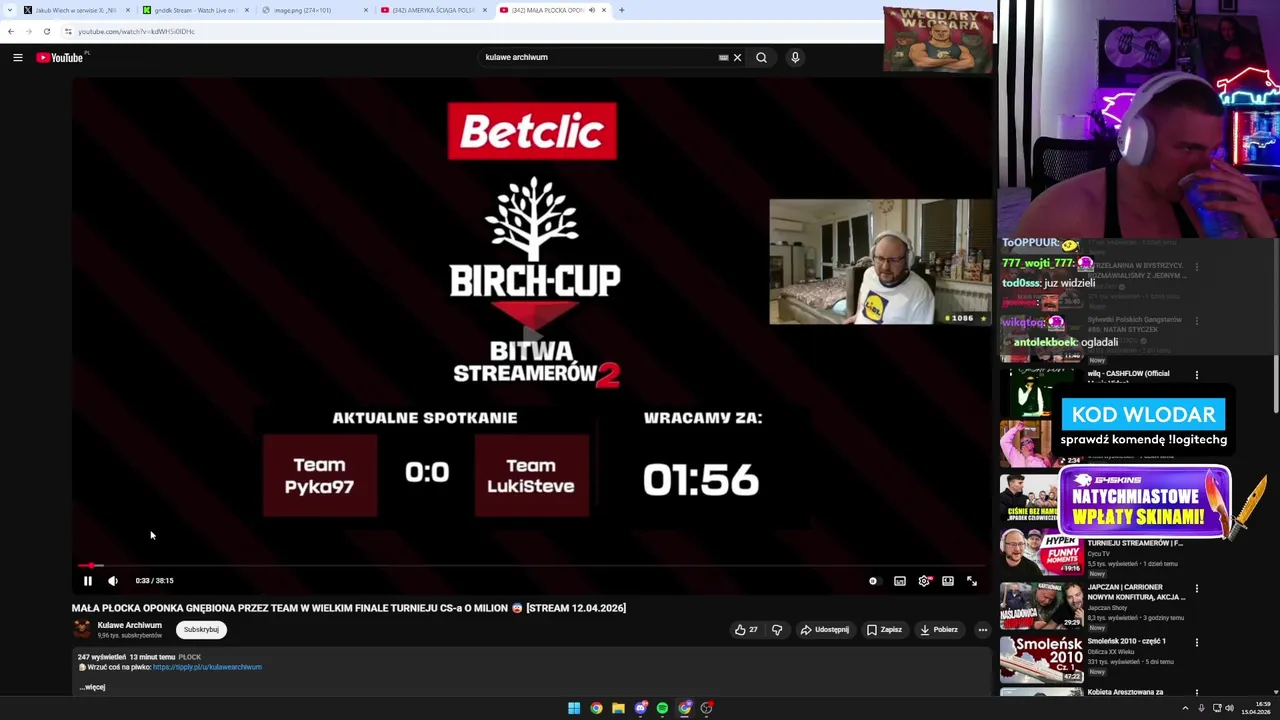Open a new browser tab

(x=621, y=10)
